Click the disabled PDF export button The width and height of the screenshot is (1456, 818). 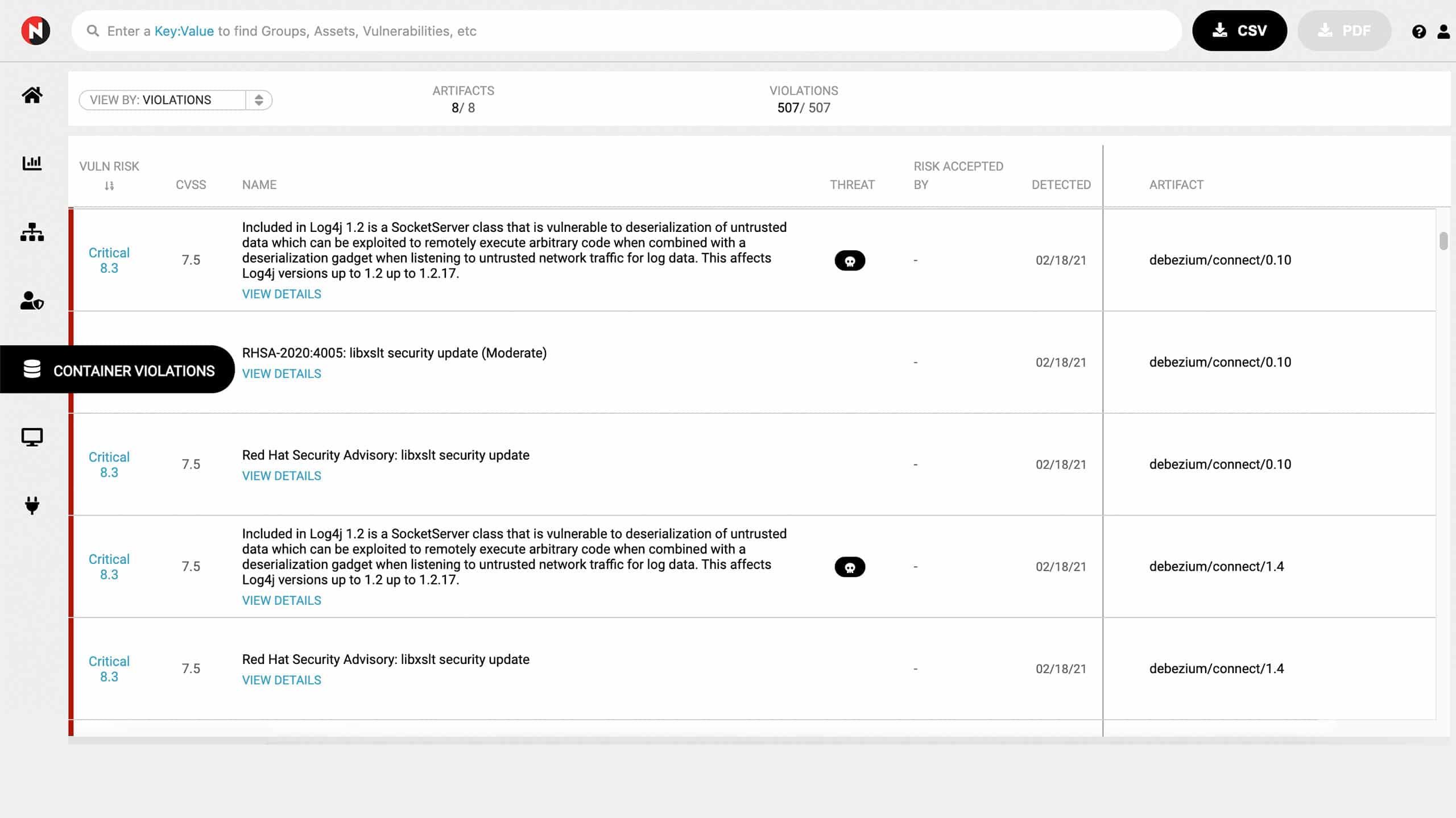coord(1344,31)
